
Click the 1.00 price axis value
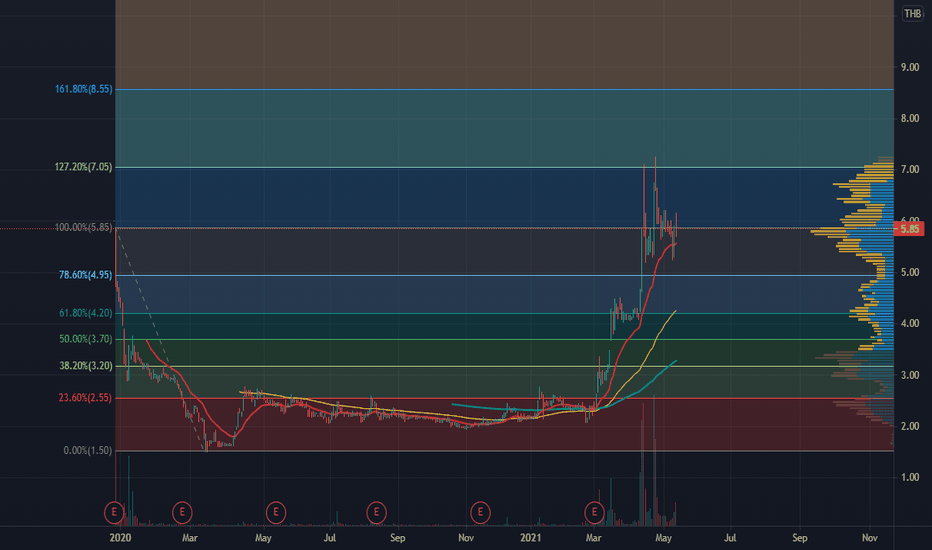910,477
